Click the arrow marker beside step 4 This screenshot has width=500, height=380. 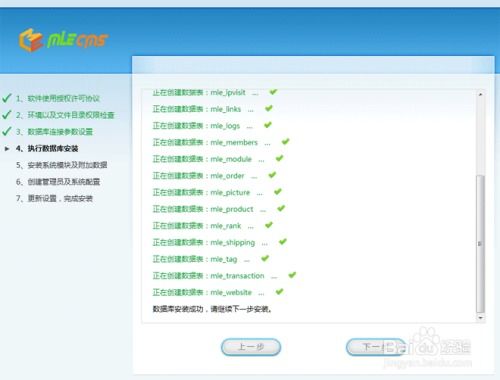pos(7,149)
